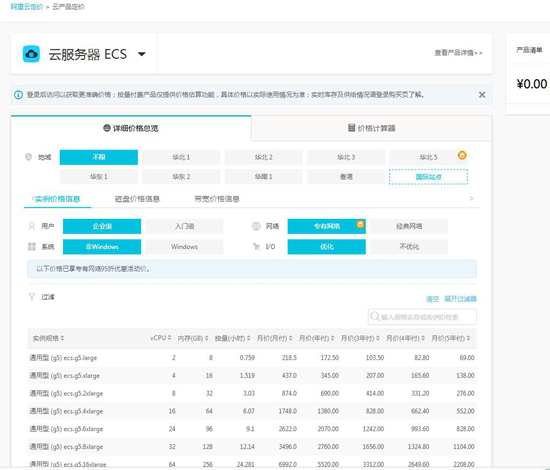This screenshot has width=550, height=470.
Task: Select row 通用型 (g5) ecs.g5.2xlarge
Action: click(x=252, y=394)
